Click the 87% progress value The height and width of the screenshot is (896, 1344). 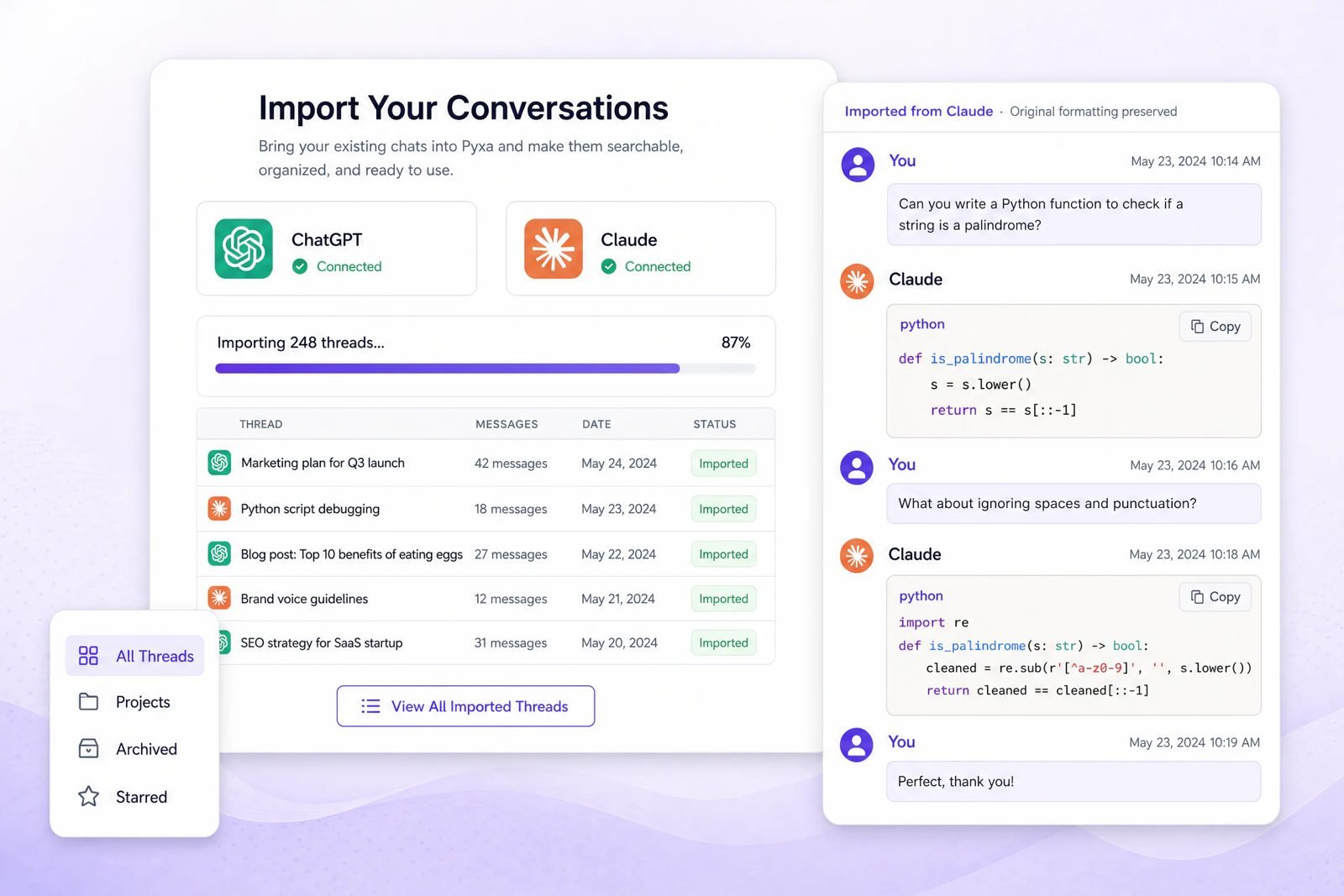coord(736,343)
